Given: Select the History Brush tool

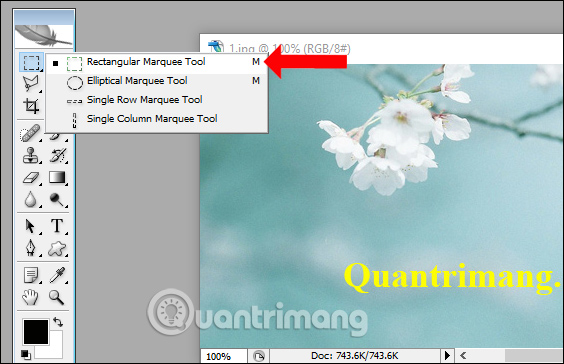Looking at the screenshot, I should (x=58, y=155).
